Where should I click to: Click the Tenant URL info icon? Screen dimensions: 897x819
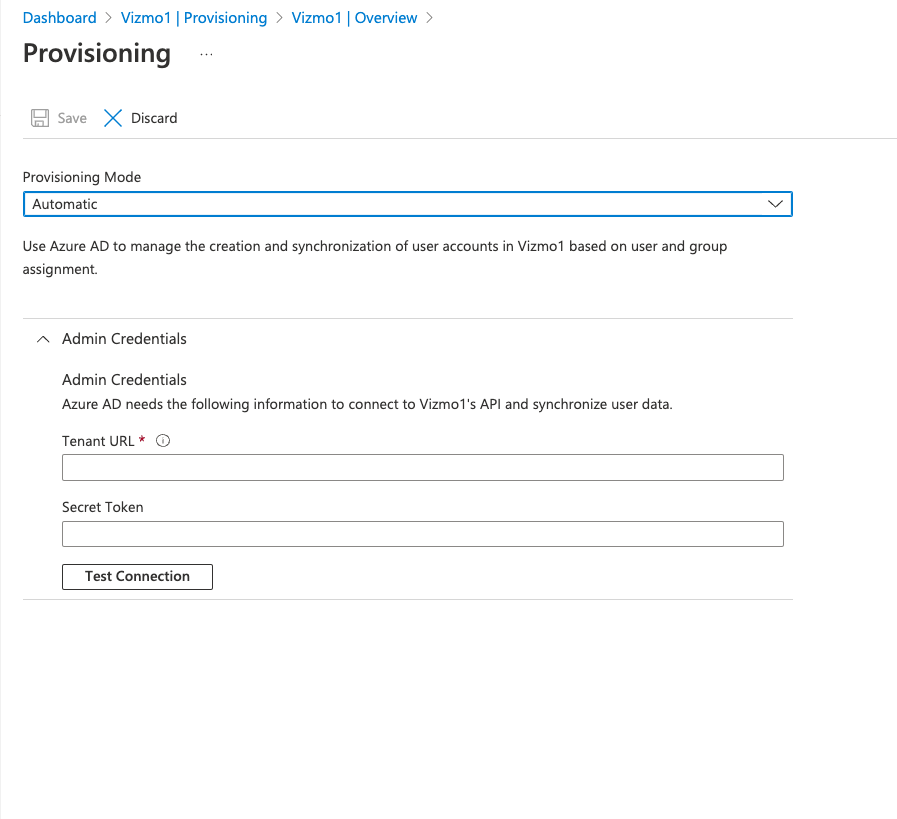point(163,441)
